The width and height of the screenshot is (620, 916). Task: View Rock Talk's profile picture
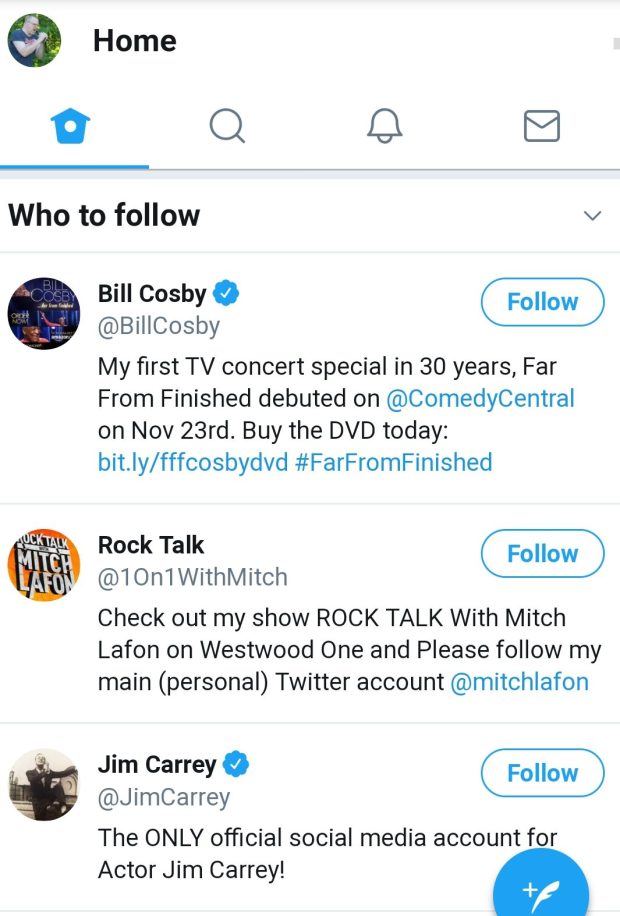coord(43,565)
